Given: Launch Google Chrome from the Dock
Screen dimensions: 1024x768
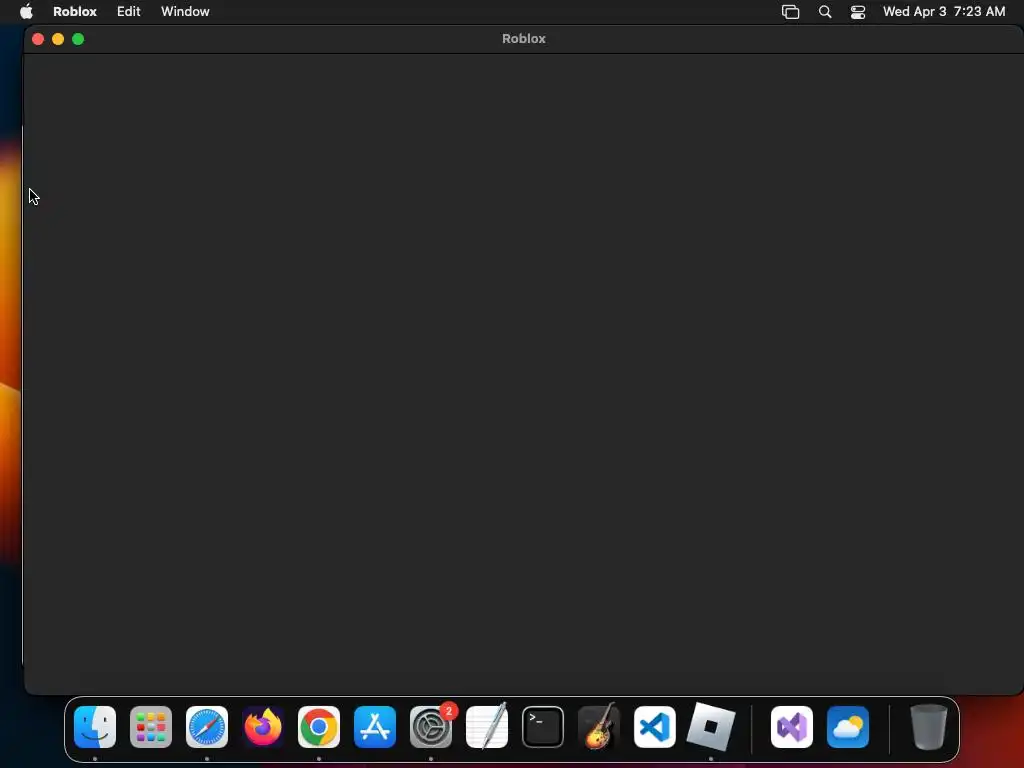Looking at the screenshot, I should click(x=319, y=727).
